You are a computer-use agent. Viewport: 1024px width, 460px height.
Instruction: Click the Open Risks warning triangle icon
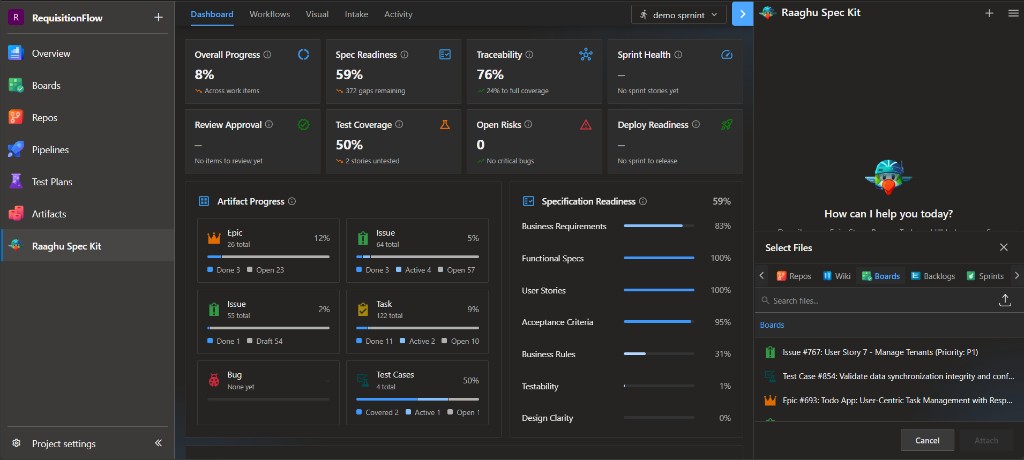pos(586,125)
